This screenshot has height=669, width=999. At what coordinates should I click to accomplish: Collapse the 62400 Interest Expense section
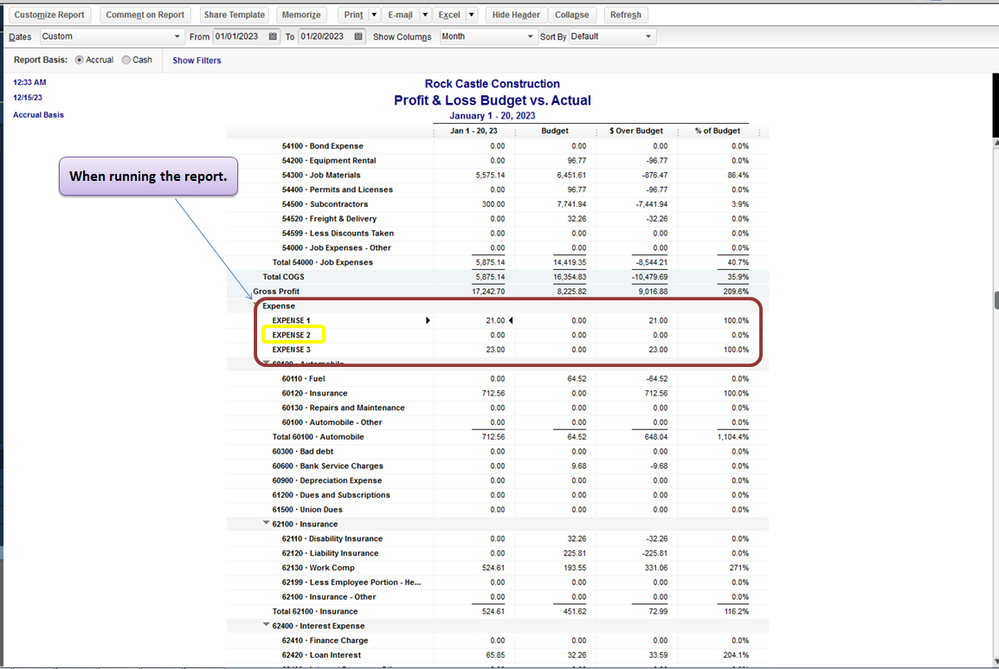click(x=265, y=626)
